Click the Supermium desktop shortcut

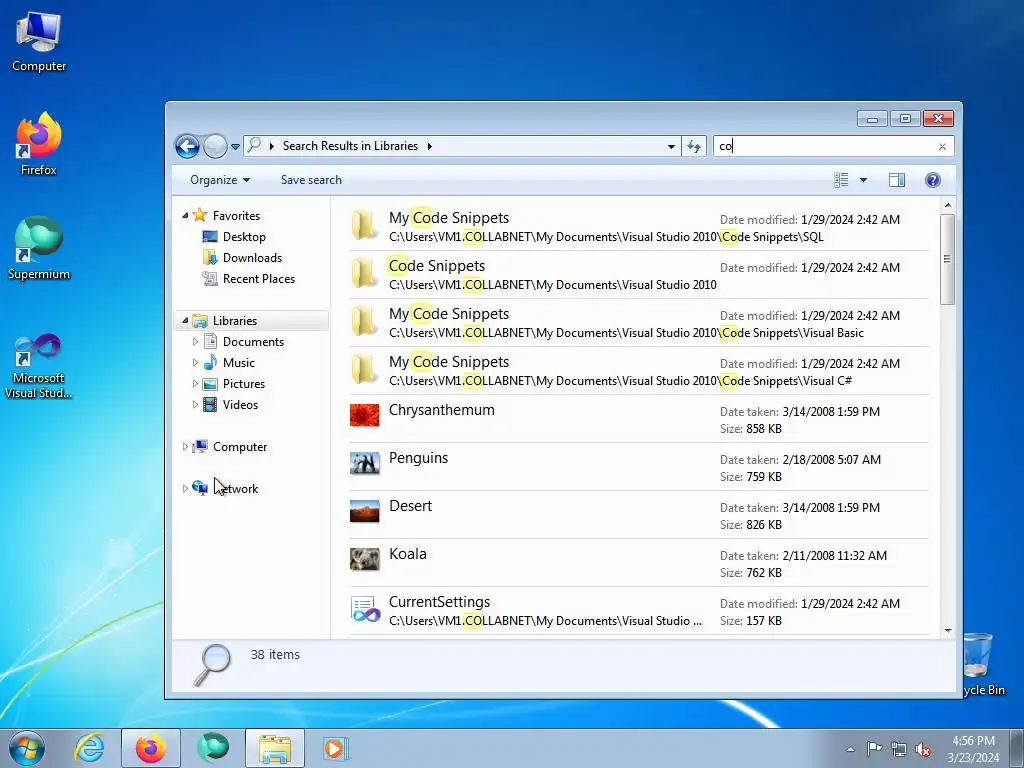pyautogui.click(x=39, y=249)
